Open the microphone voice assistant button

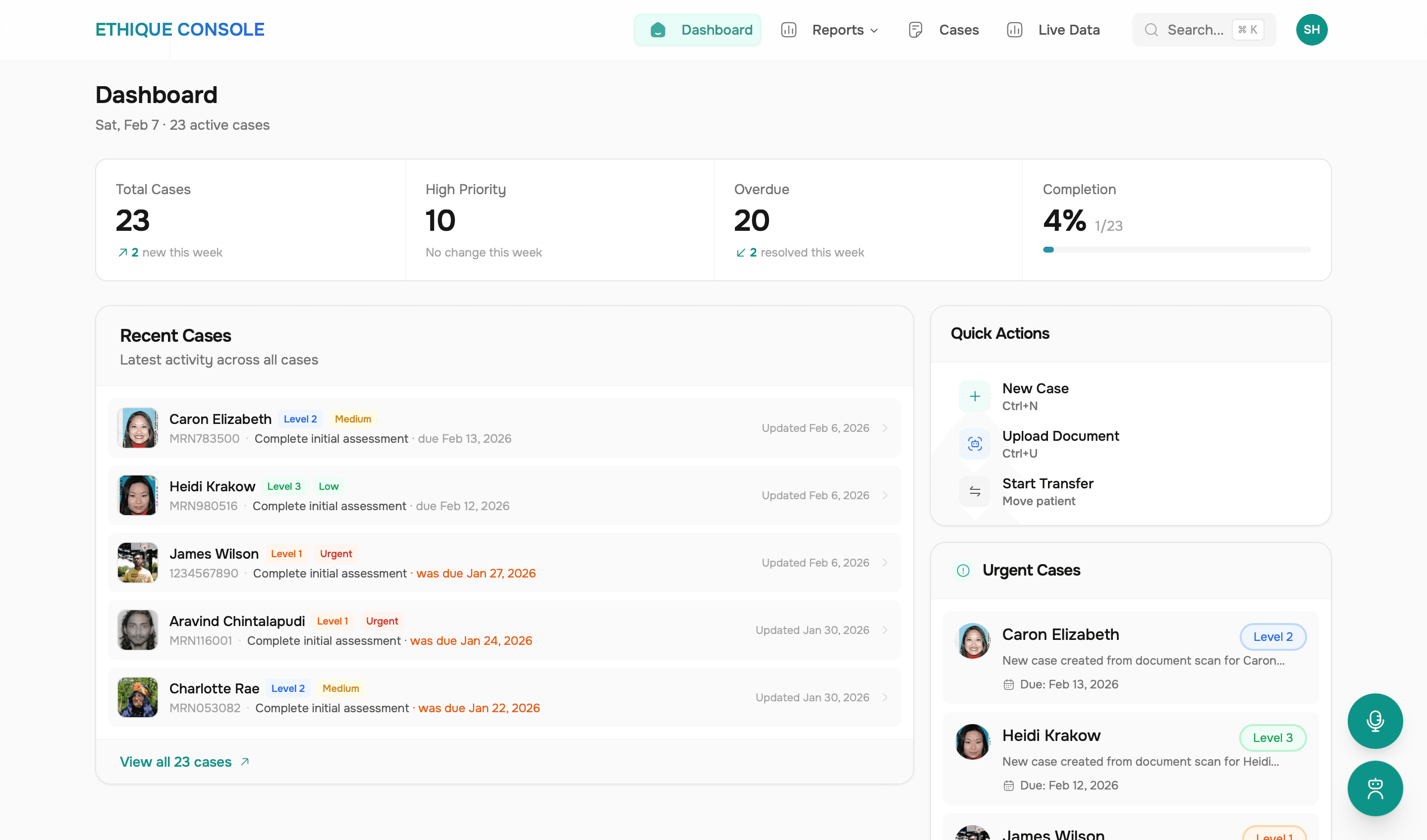click(1375, 721)
